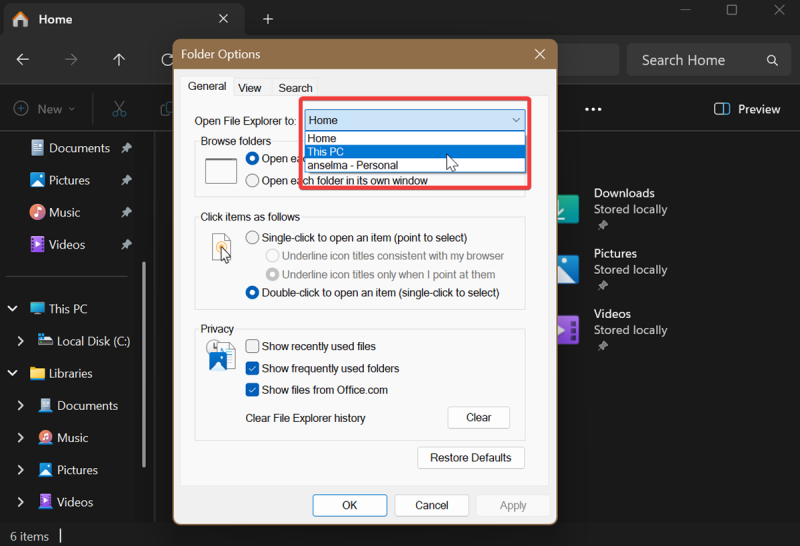Click pin icon beside sidebar Music
The height and width of the screenshot is (546, 800).
(126, 212)
